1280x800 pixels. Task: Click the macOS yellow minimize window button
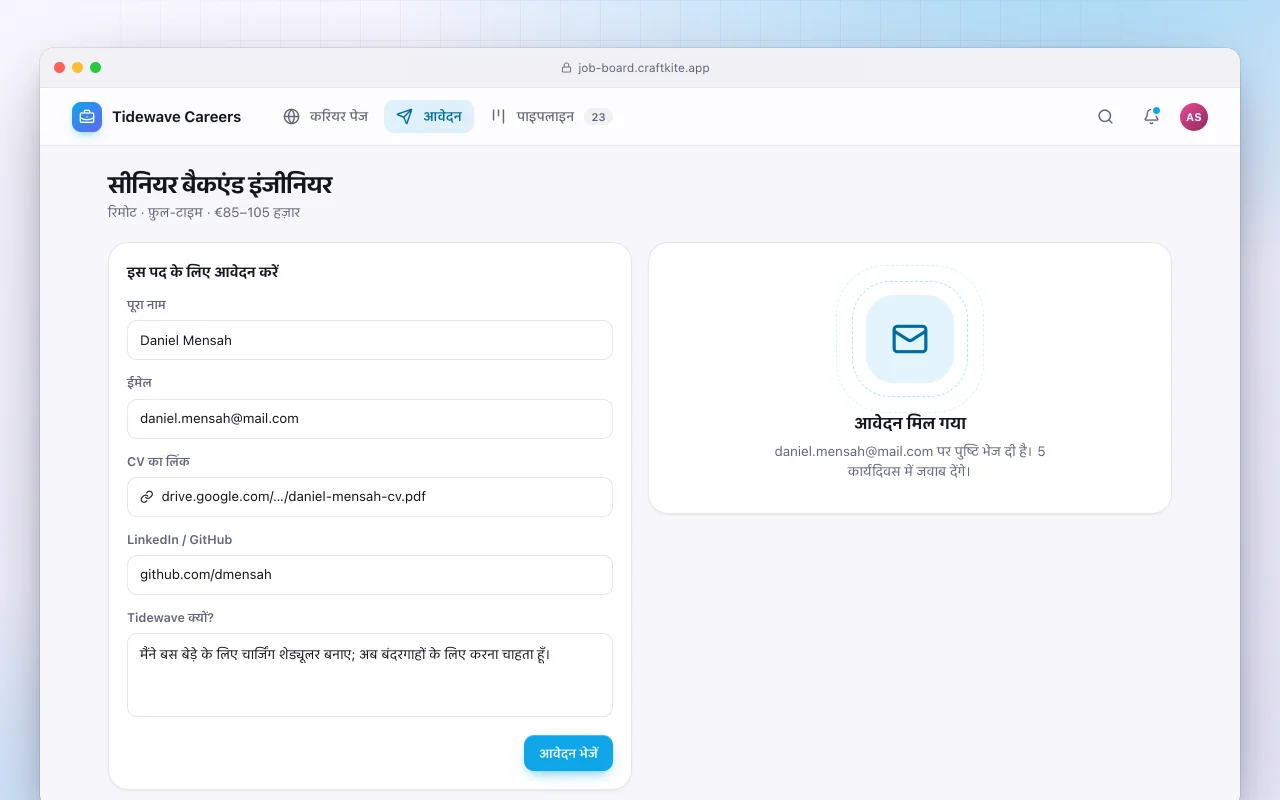77,68
